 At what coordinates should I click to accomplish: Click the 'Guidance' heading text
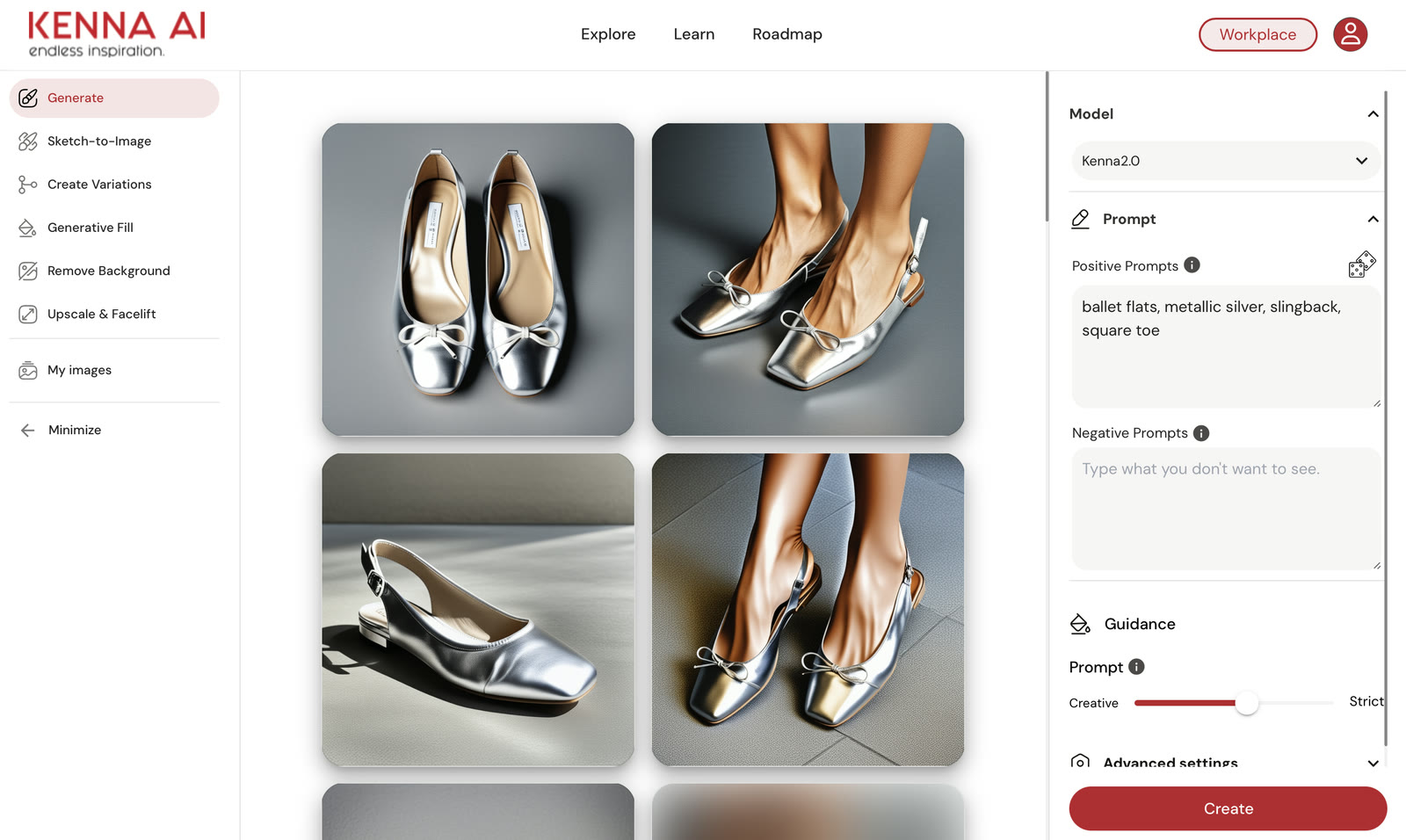[x=1140, y=624]
